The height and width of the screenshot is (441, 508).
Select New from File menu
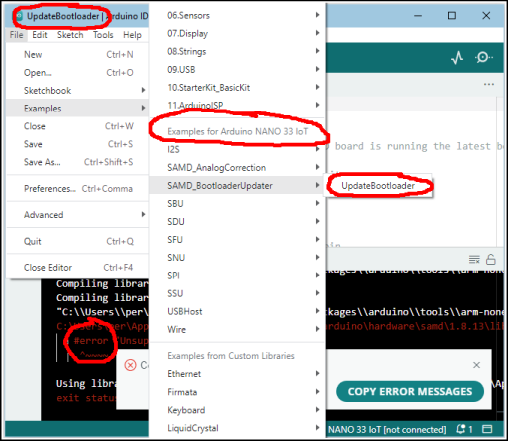[77, 54]
